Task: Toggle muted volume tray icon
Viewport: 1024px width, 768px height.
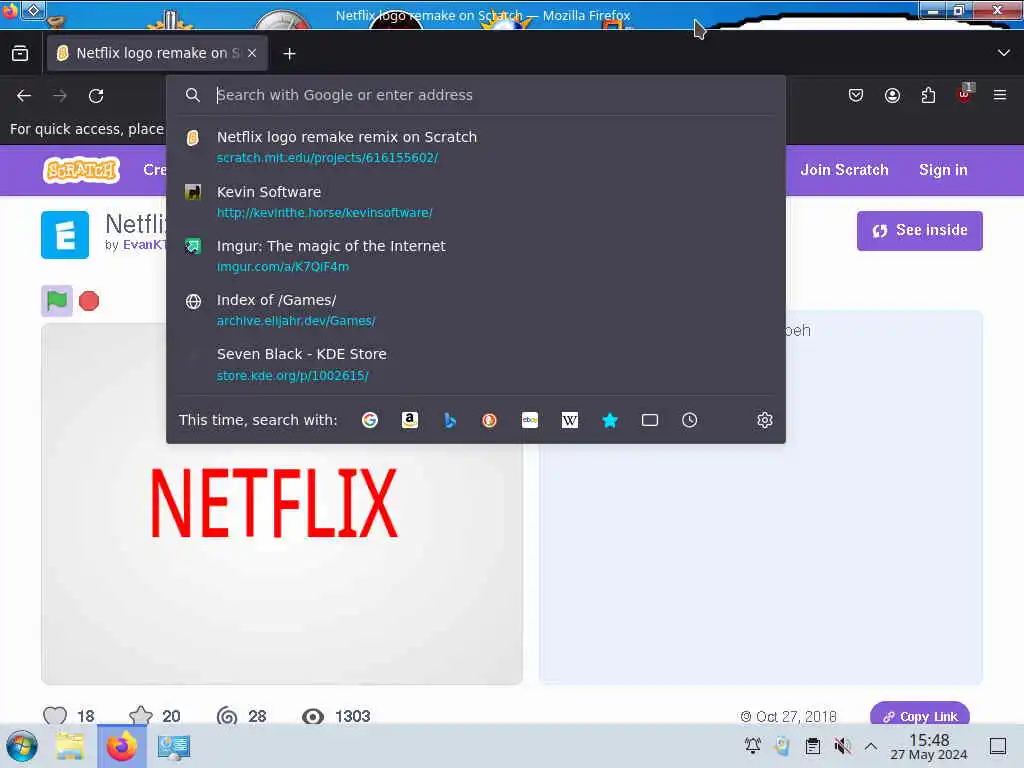Action: (x=842, y=746)
